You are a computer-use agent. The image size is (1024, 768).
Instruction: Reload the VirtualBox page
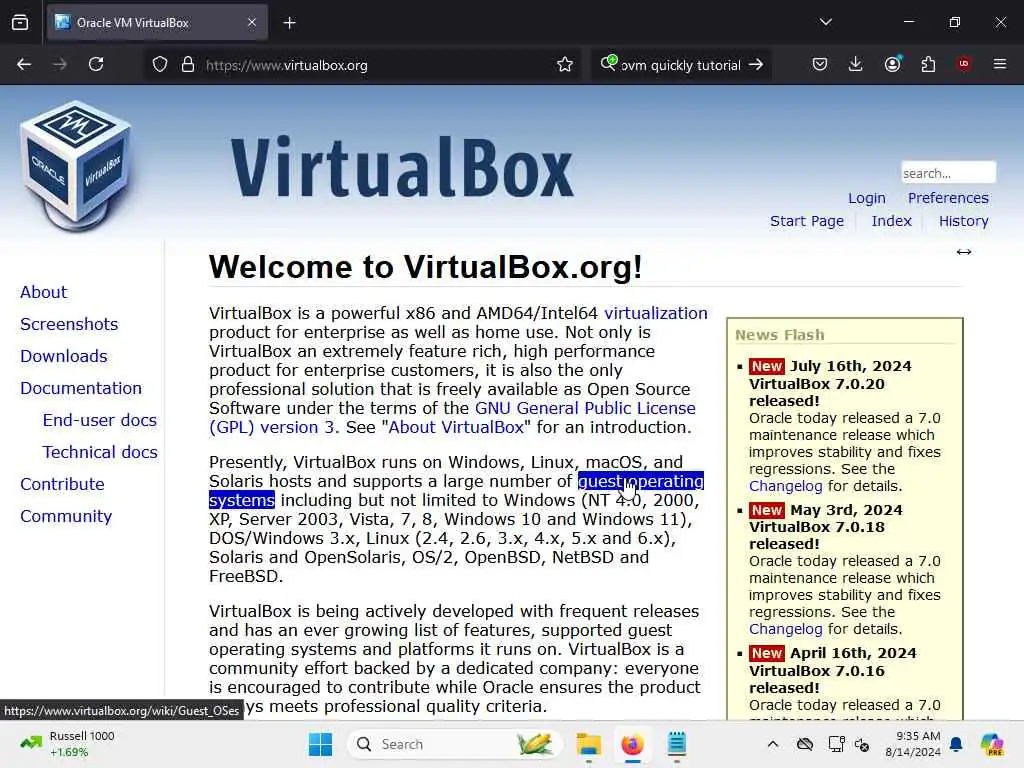click(x=96, y=64)
